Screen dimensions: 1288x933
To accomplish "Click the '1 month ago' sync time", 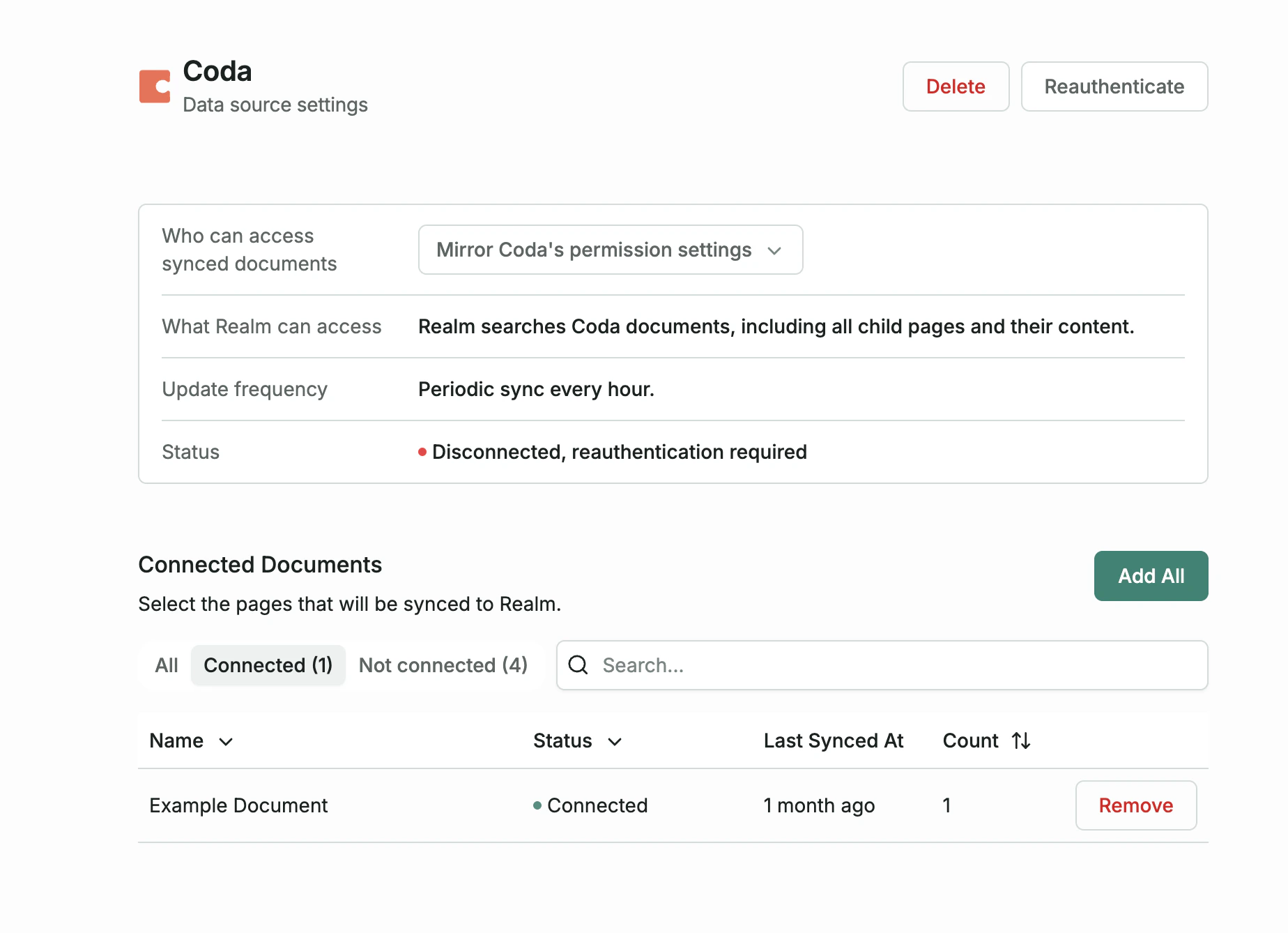I will (819, 805).
